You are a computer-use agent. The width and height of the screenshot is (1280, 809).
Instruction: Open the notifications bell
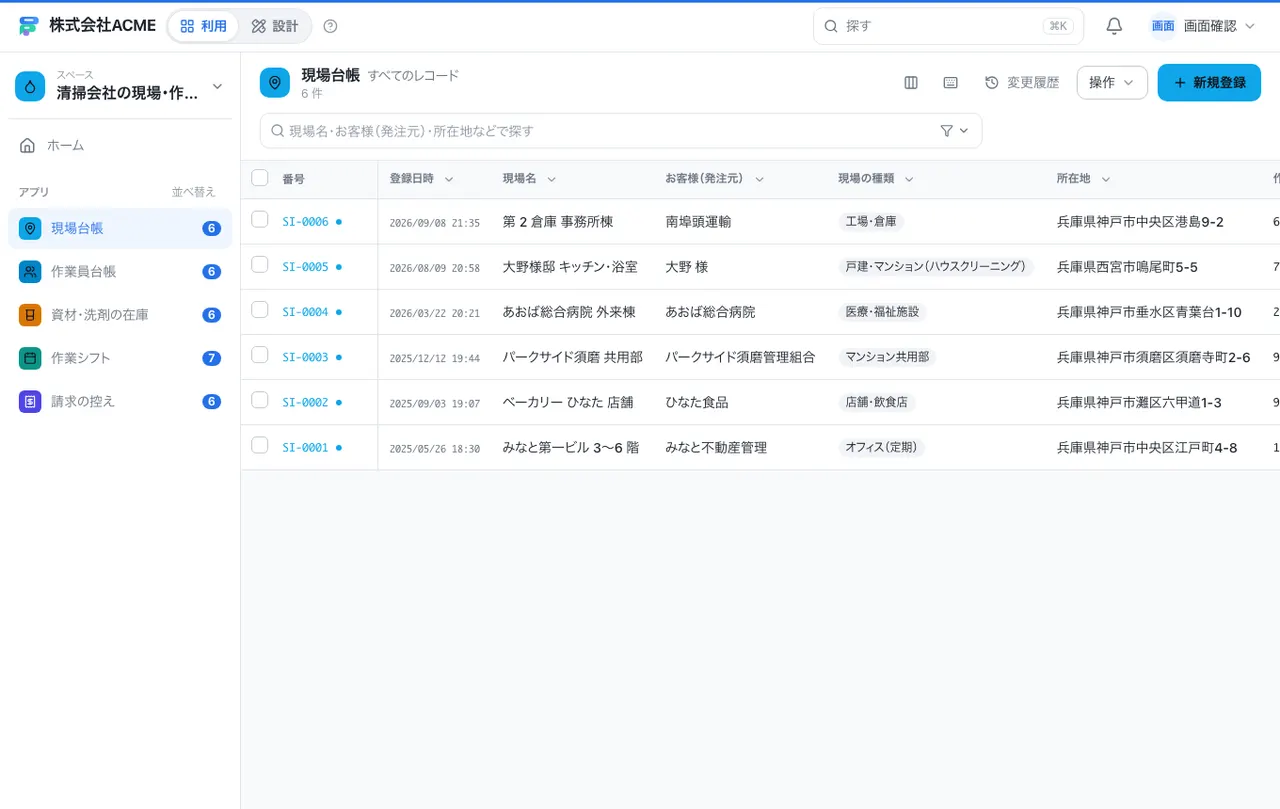[x=1114, y=26]
